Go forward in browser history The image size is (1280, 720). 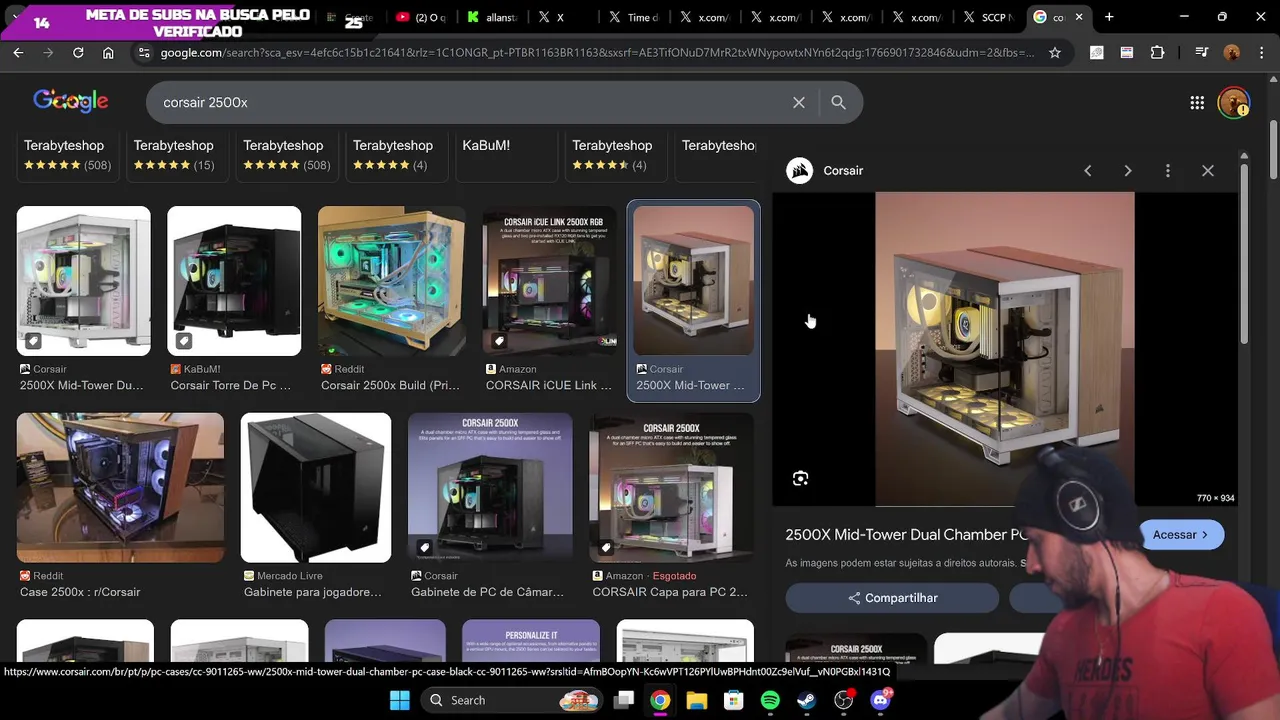click(x=48, y=52)
